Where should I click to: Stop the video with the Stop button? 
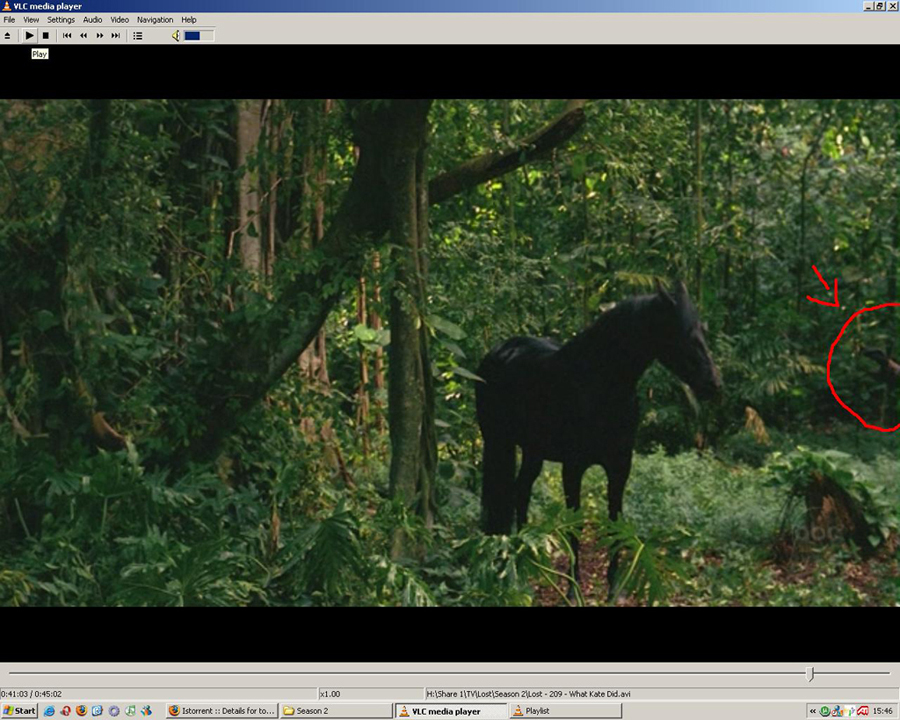(x=46, y=36)
